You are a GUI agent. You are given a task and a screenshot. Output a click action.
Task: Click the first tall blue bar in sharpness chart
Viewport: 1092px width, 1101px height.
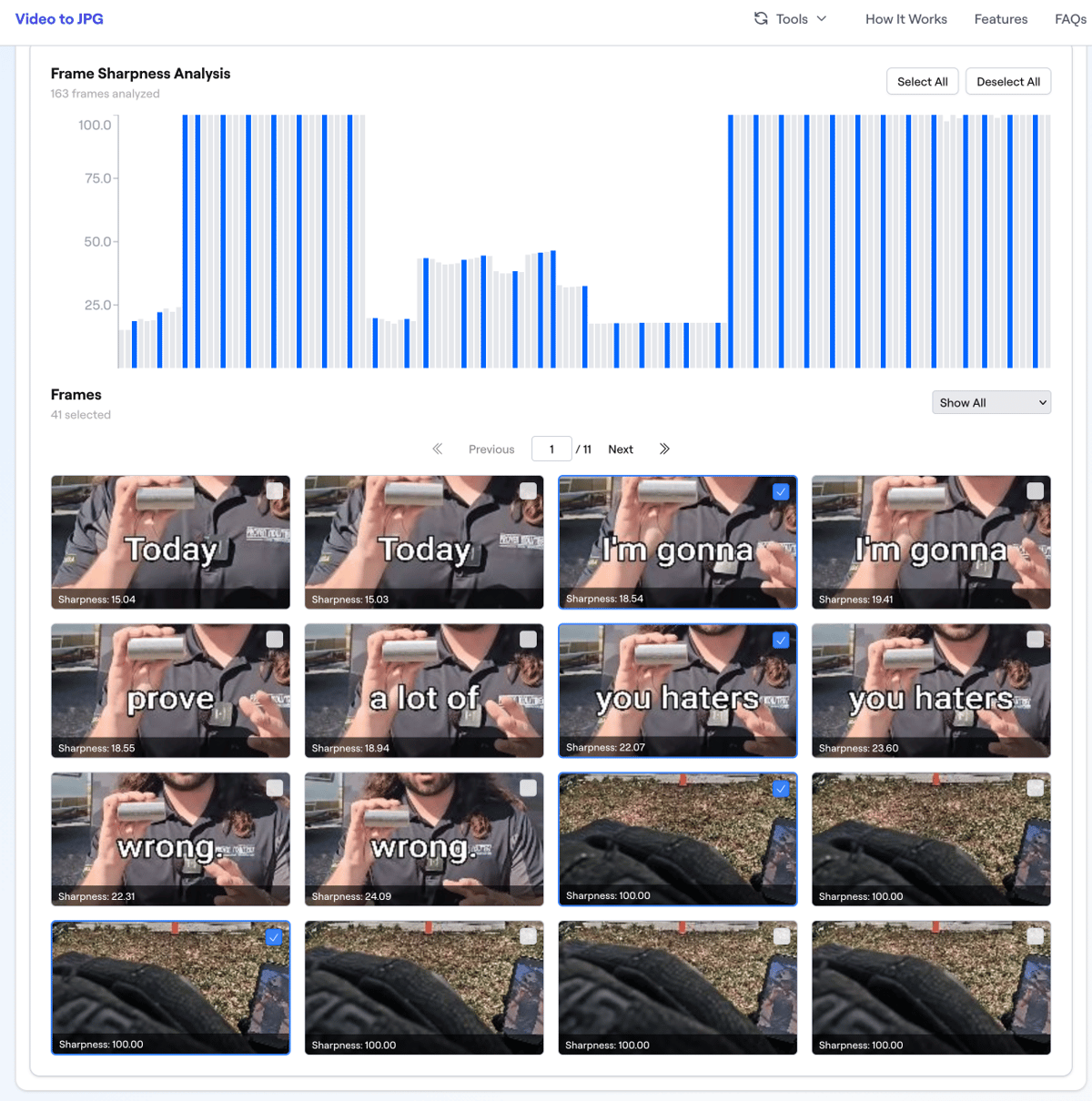[x=186, y=241]
